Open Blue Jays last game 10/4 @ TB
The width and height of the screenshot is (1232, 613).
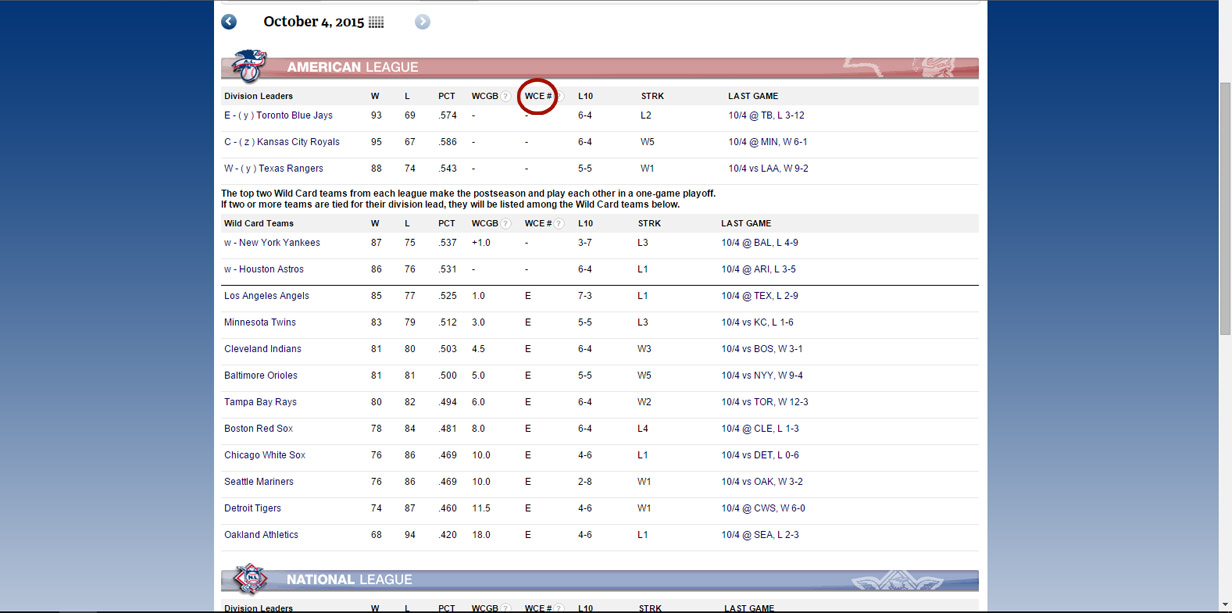click(765, 116)
